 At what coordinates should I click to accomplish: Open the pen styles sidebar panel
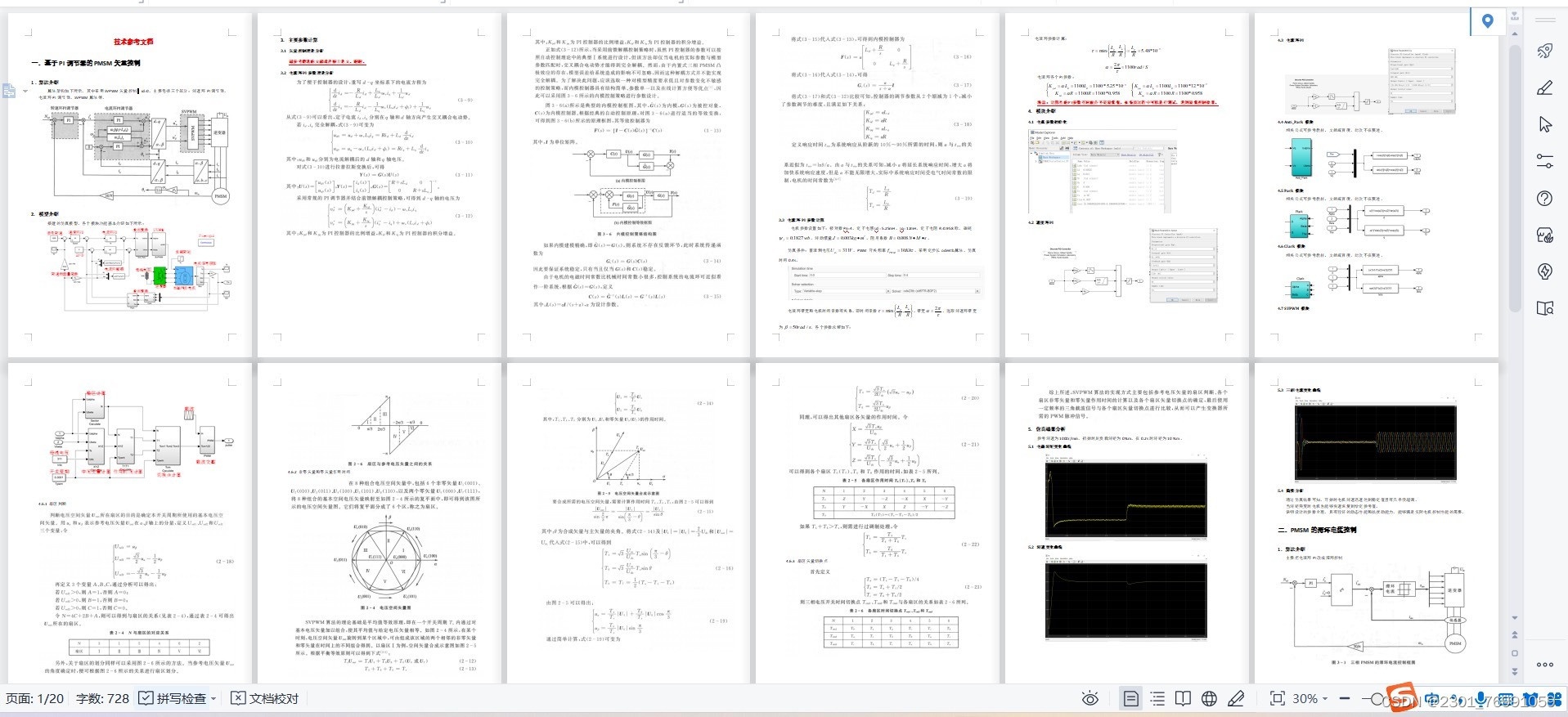click(1544, 87)
